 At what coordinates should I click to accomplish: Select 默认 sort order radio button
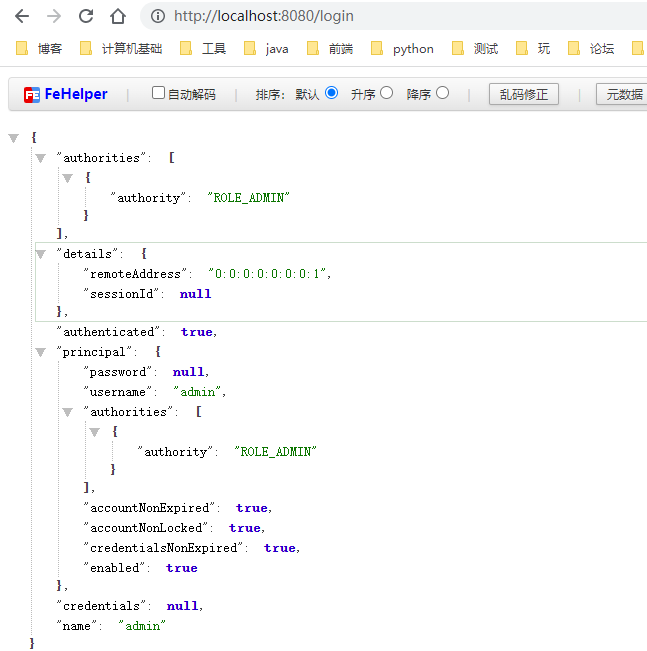click(x=331, y=93)
